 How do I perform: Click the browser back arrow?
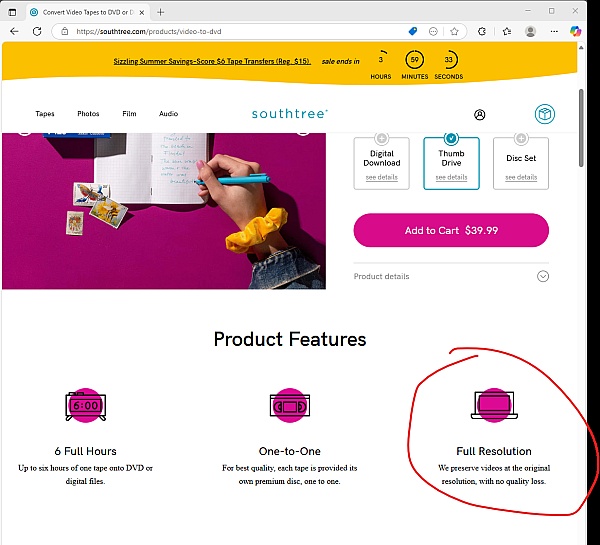(13, 31)
